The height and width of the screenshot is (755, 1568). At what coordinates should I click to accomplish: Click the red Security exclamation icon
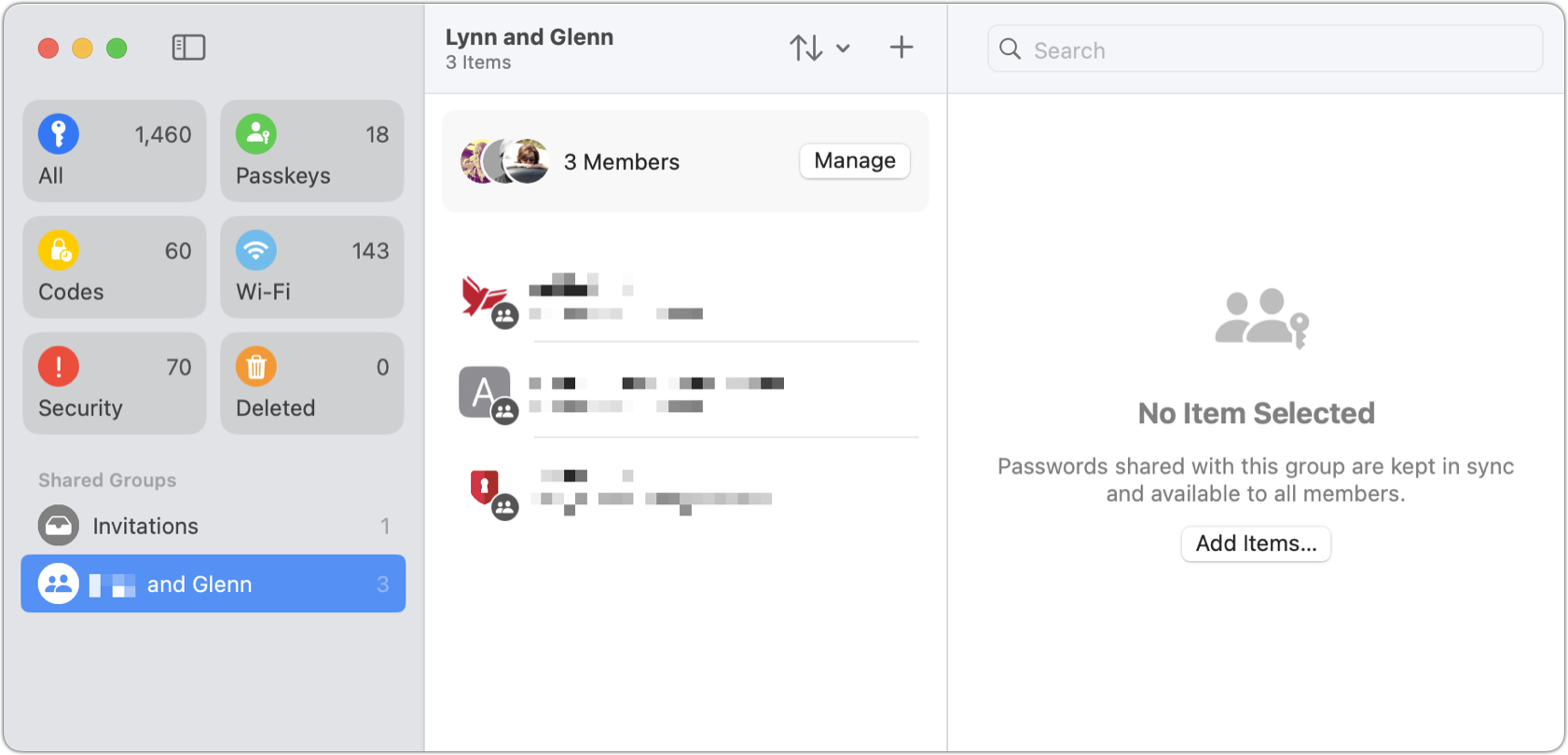(x=58, y=366)
